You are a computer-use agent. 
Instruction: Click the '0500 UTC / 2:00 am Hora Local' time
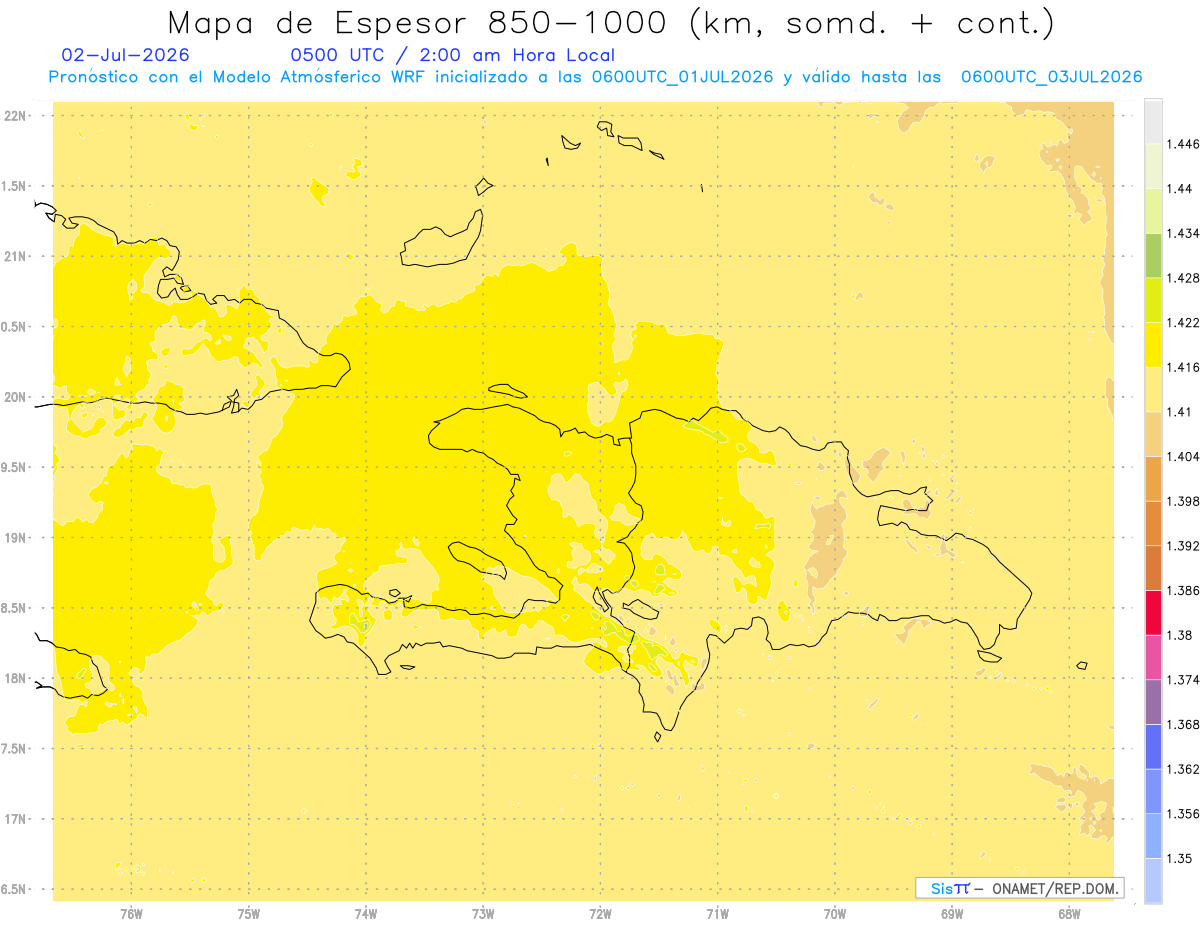click(452, 56)
